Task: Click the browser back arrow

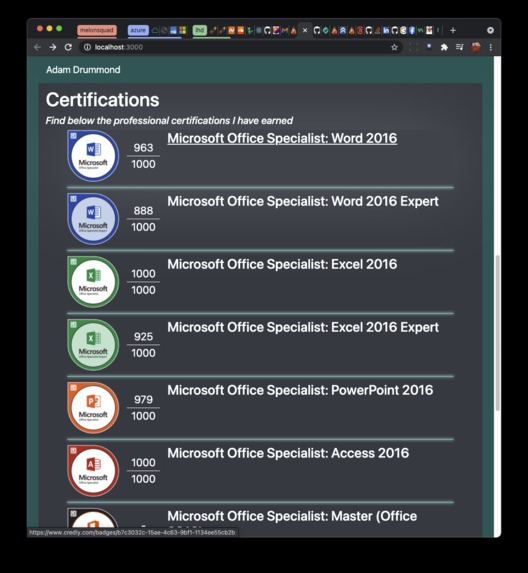Action: 37,47
